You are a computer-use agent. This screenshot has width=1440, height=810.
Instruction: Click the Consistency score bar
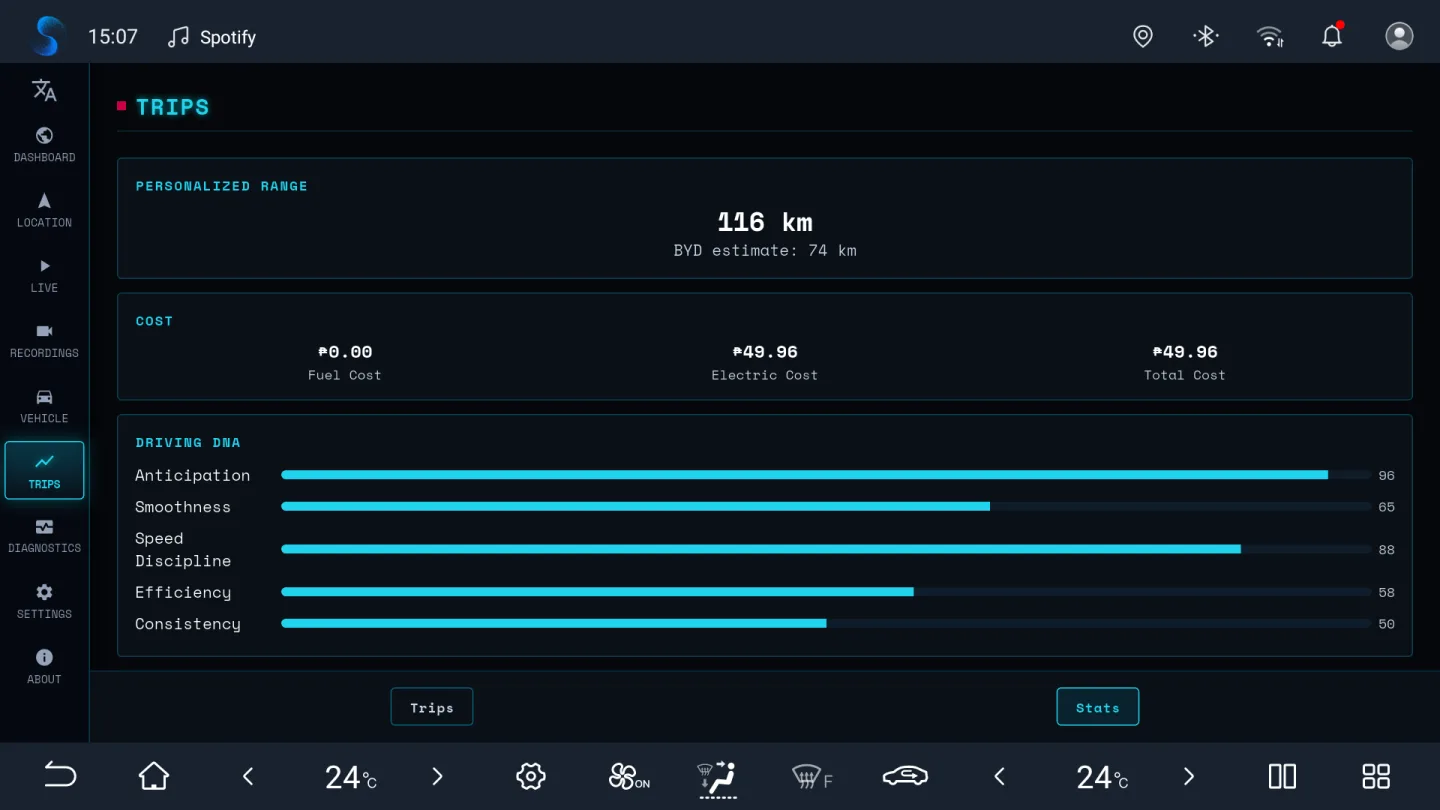[x=826, y=623]
